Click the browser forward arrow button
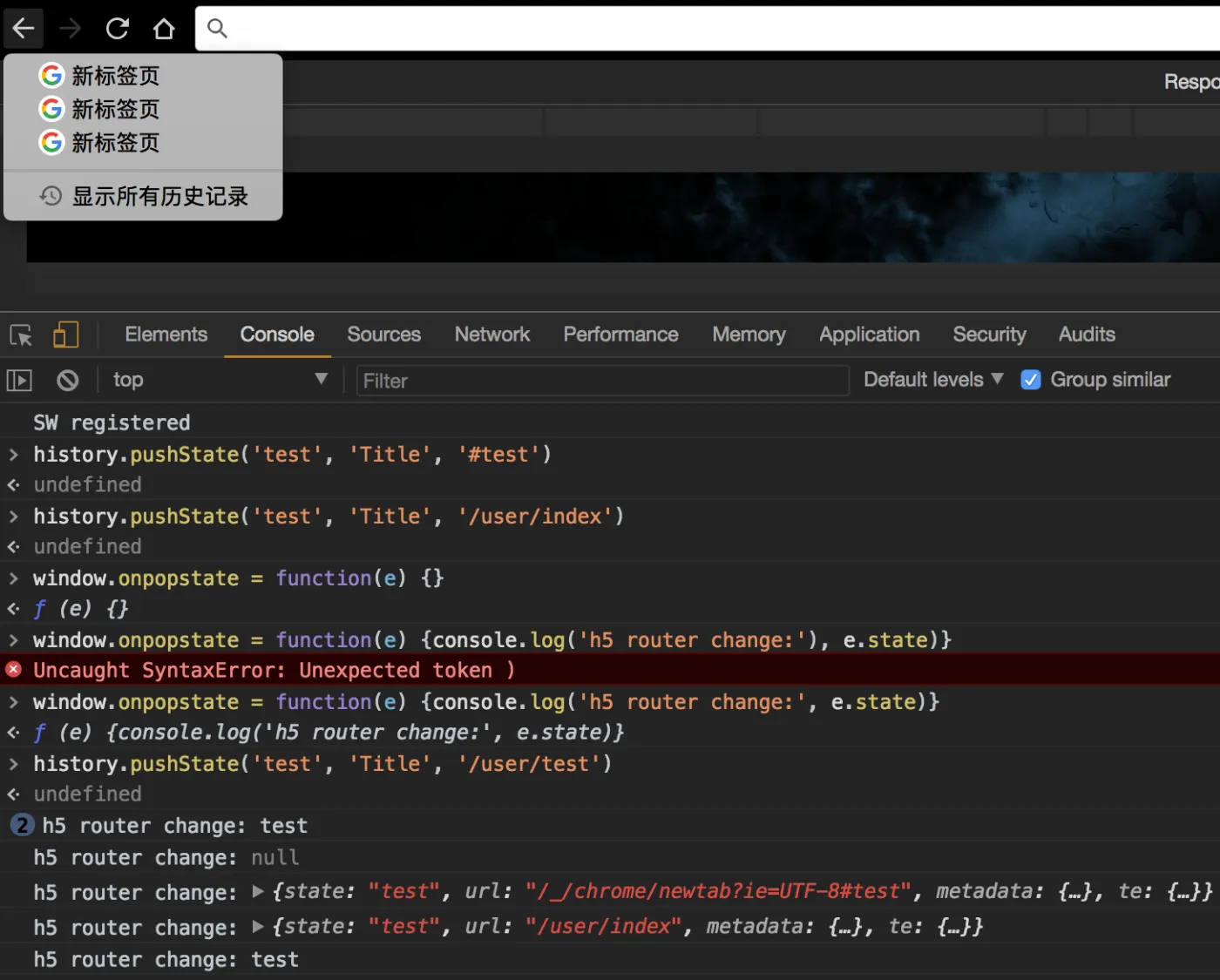The height and width of the screenshot is (980, 1220). [x=70, y=29]
